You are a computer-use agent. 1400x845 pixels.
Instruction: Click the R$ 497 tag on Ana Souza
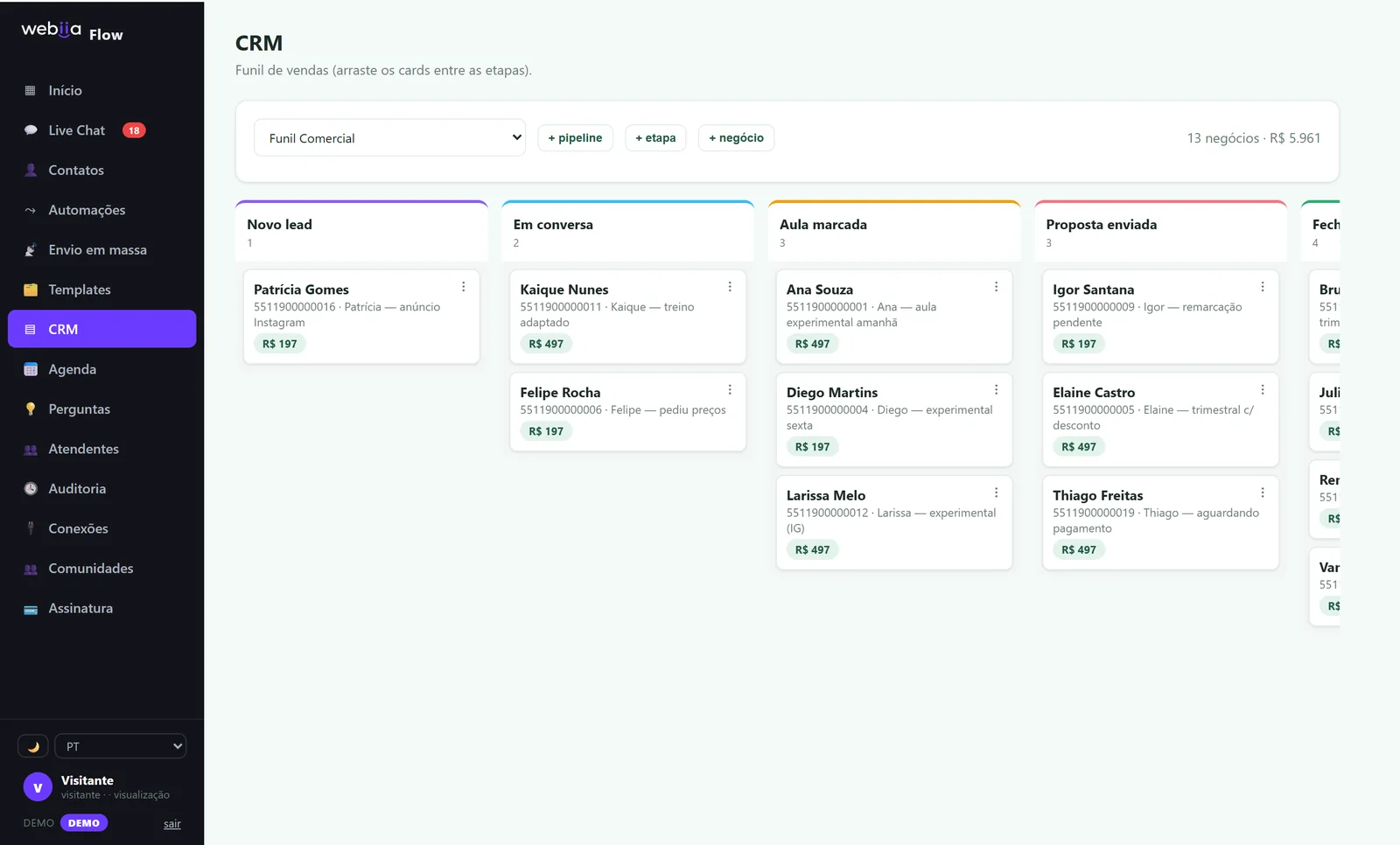pyautogui.click(x=812, y=344)
